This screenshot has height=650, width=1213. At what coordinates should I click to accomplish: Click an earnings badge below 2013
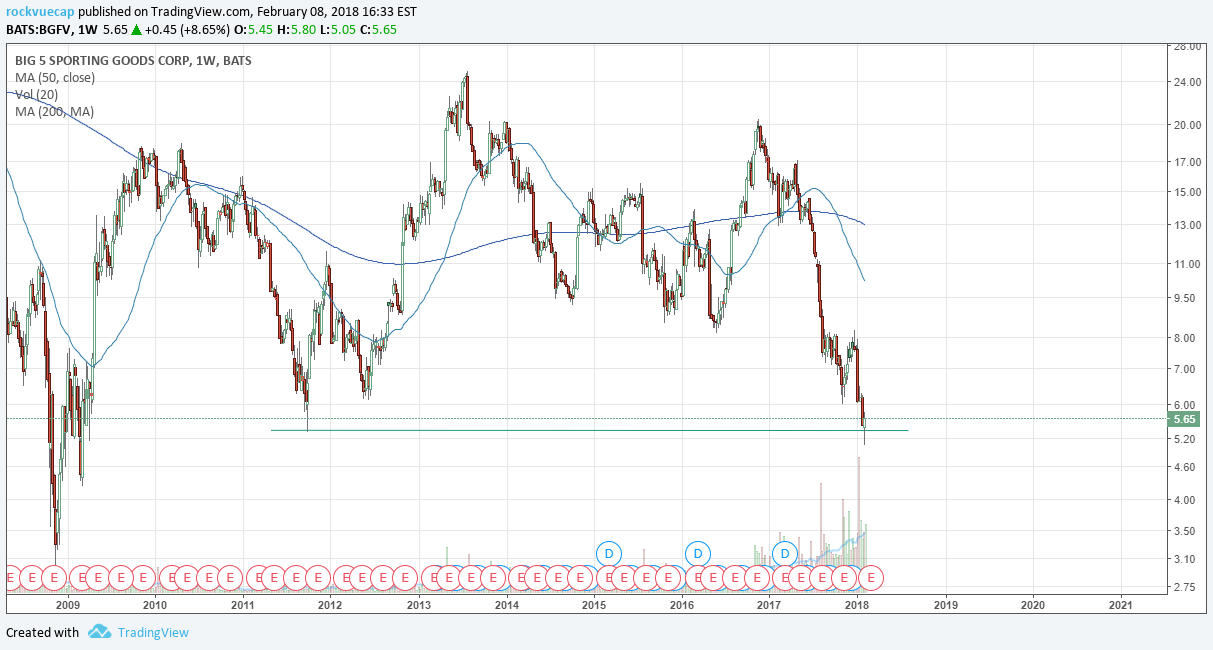pyautogui.click(x=435, y=577)
